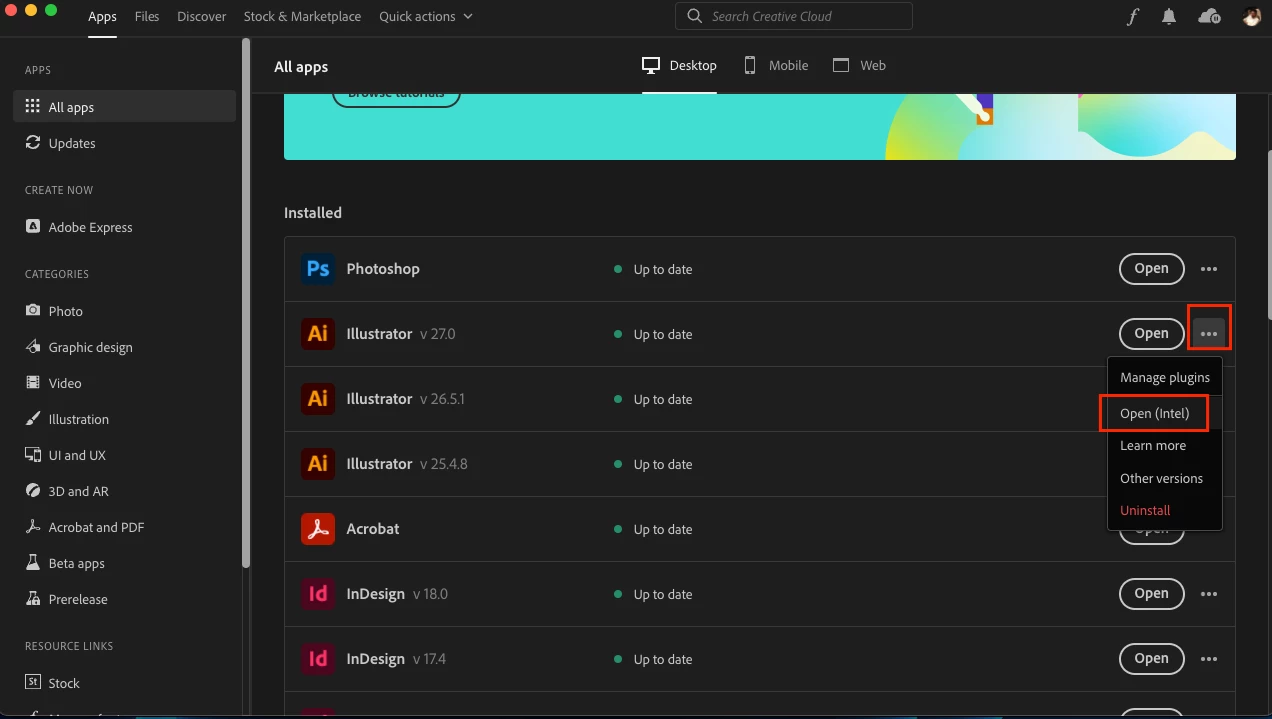
Task: Open more options for InDesign v 18.0
Action: (1209, 594)
